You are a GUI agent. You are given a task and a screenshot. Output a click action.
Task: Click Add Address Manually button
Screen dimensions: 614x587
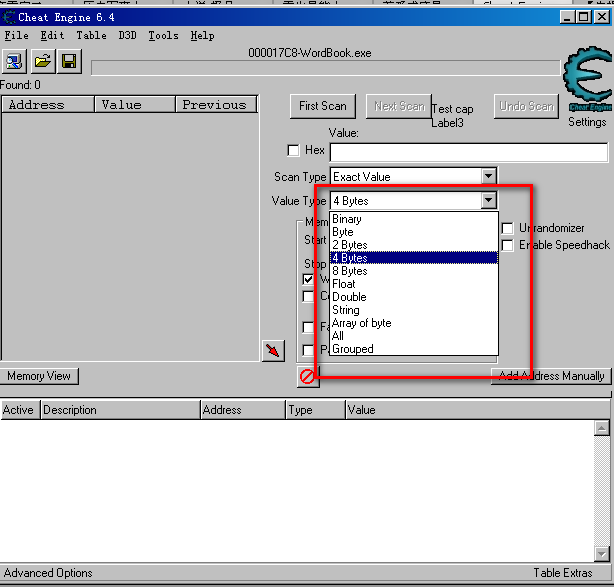(x=551, y=376)
